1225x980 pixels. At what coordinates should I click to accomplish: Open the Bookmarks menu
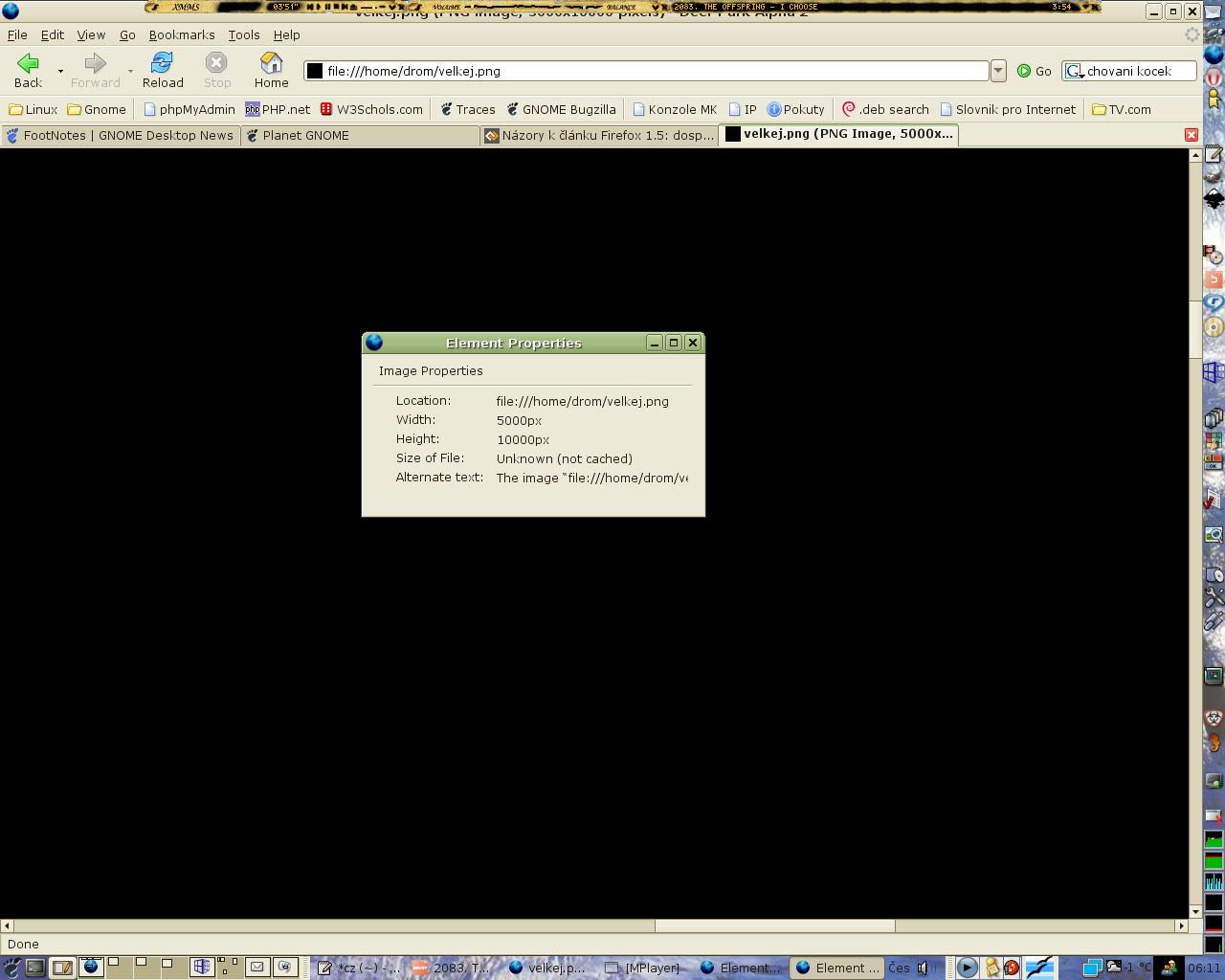(181, 34)
